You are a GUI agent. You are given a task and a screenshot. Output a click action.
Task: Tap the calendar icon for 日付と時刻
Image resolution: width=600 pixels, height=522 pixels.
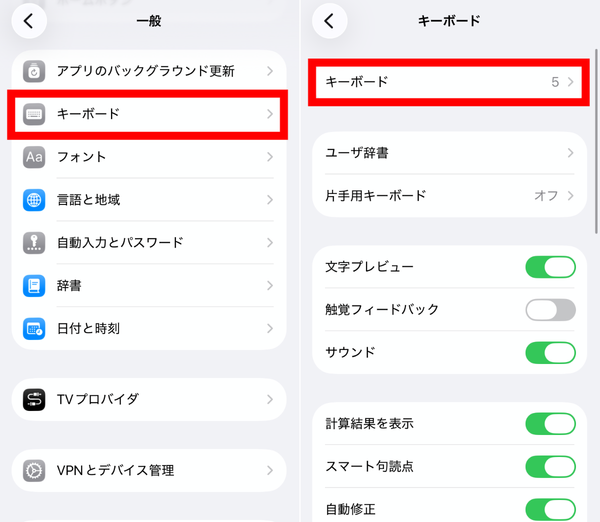click(34, 328)
